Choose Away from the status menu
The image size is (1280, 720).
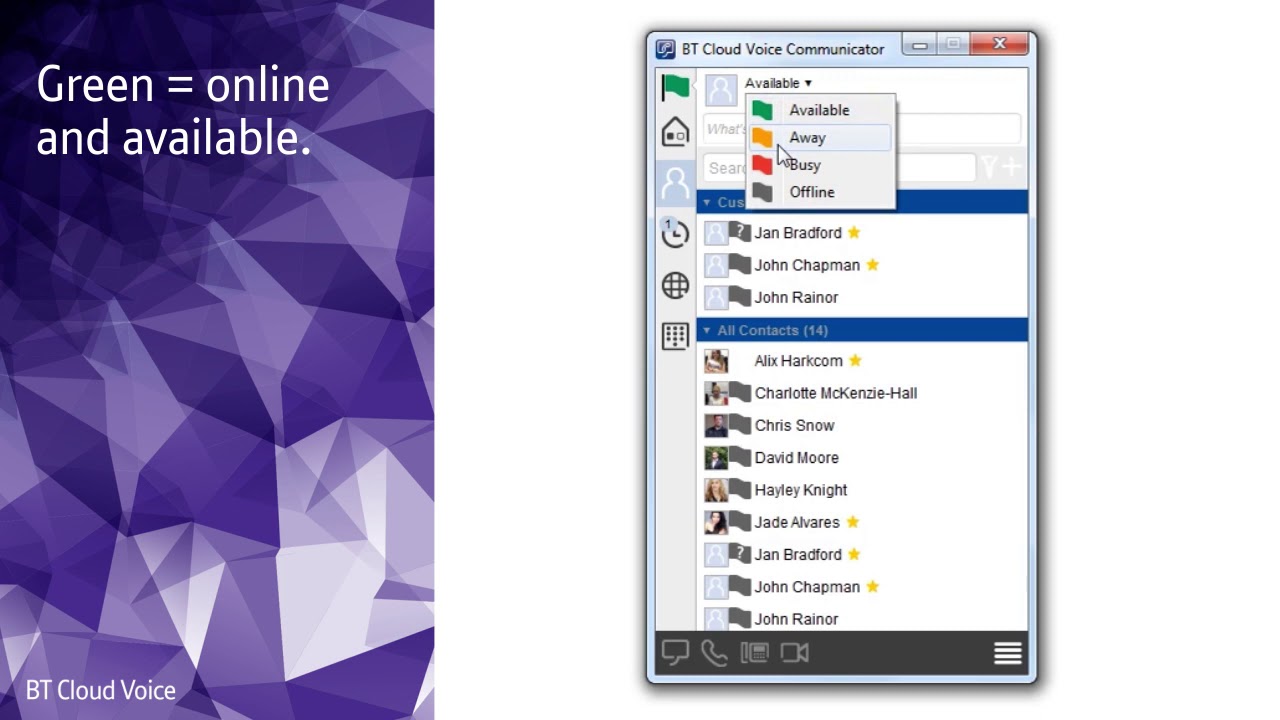(x=820, y=138)
